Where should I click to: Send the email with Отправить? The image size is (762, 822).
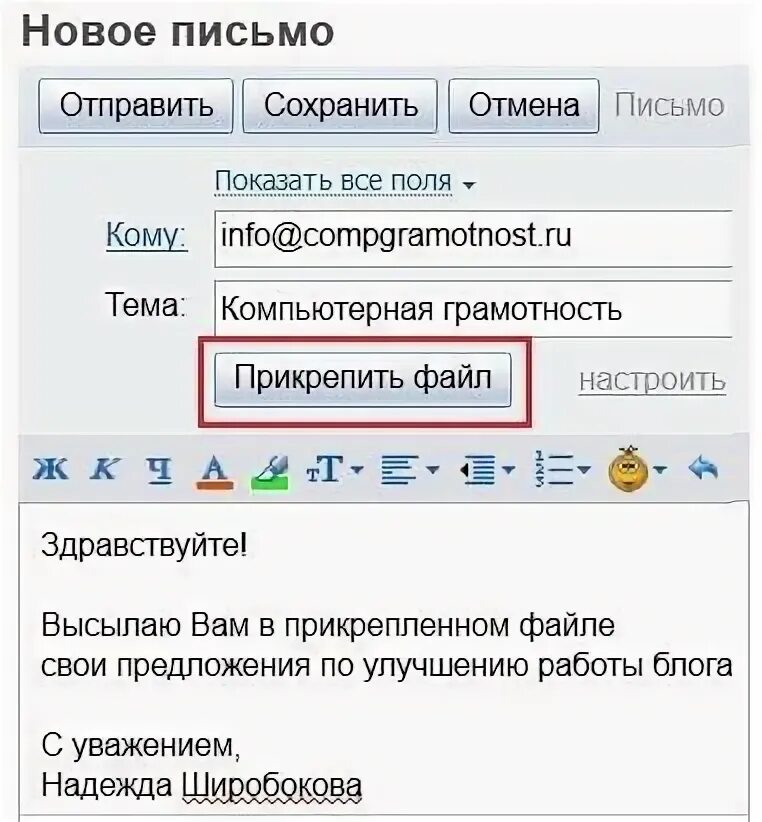136,105
